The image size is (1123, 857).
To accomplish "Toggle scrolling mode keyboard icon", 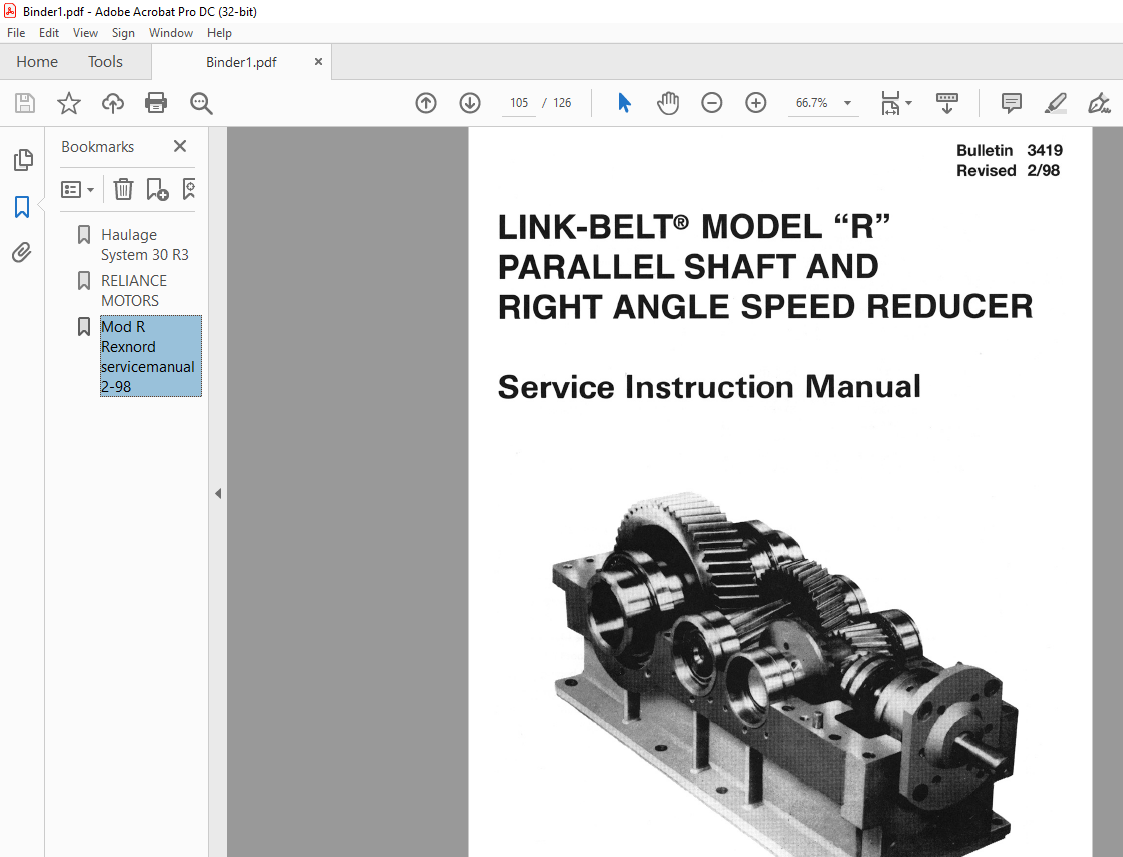I will pos(947,103).
